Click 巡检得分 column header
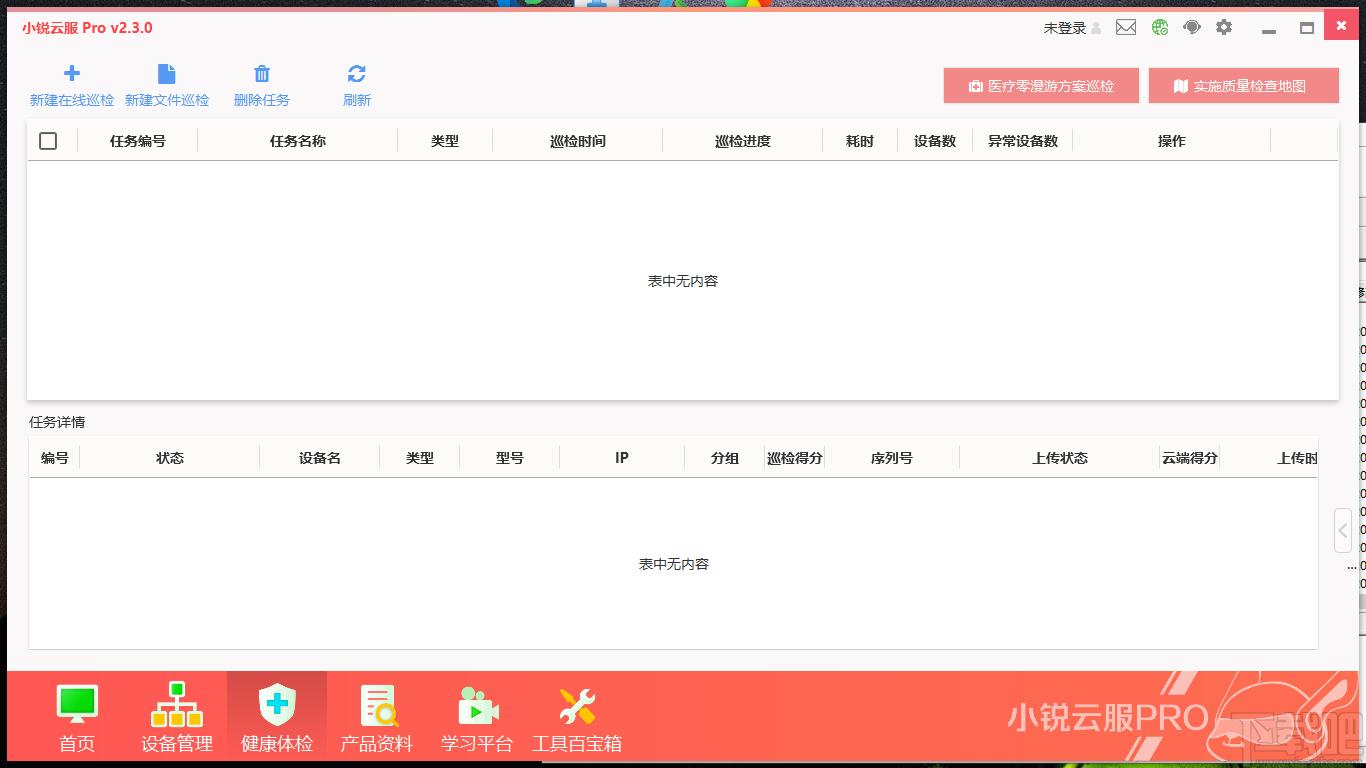 point(795,458)
